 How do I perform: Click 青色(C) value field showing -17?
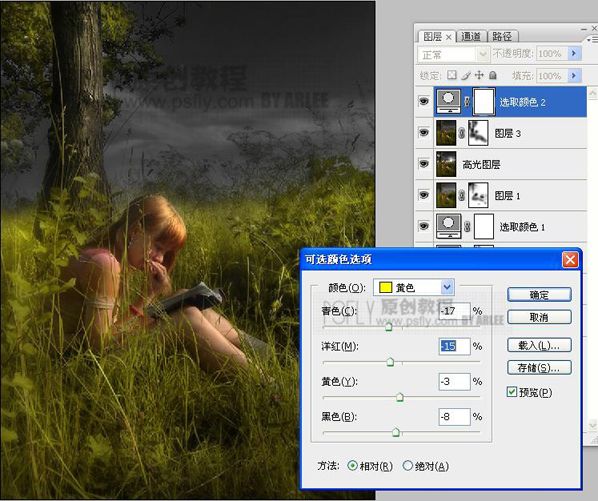coord(454,311)
